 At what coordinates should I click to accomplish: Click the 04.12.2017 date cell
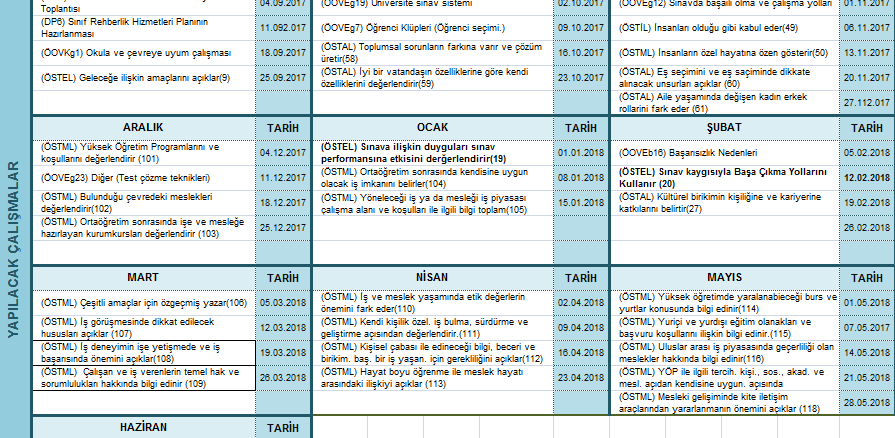tap(279, 152)
